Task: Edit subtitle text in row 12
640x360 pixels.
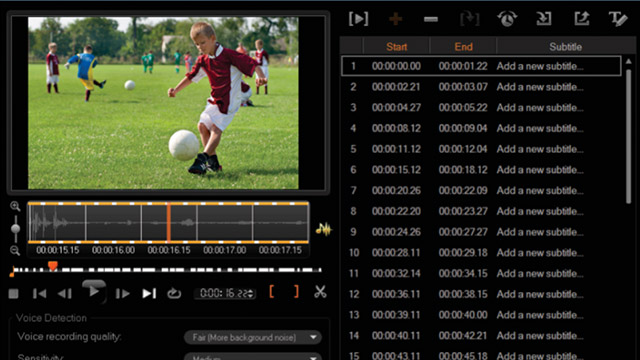Action: tap(540, 294)
